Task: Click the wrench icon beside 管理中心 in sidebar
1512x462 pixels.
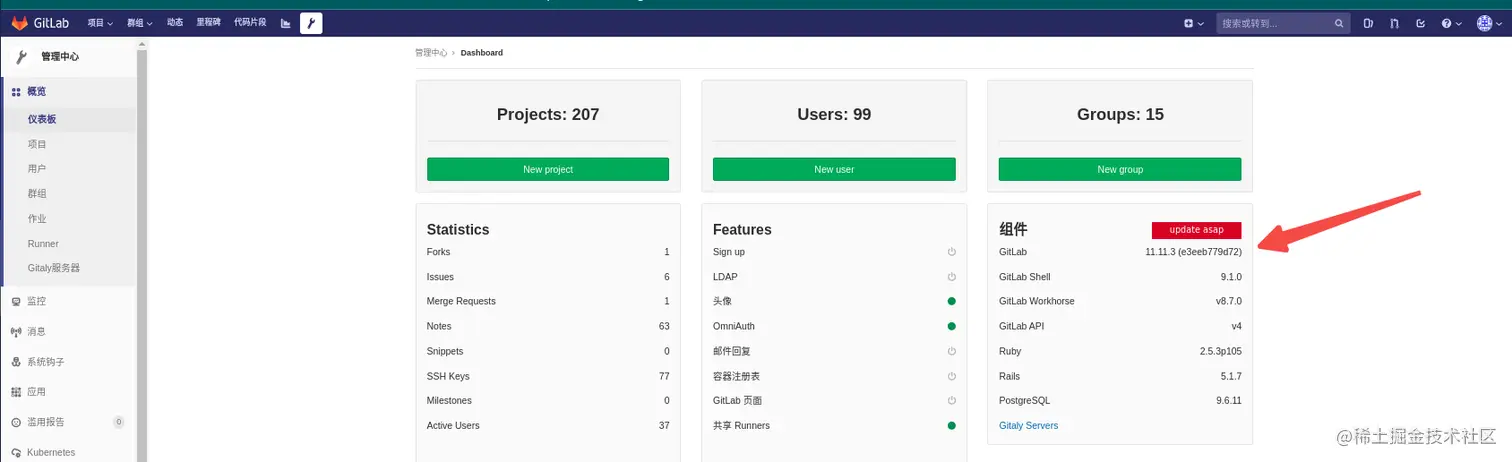Action: pyautogui.click(x=20, y=57)
